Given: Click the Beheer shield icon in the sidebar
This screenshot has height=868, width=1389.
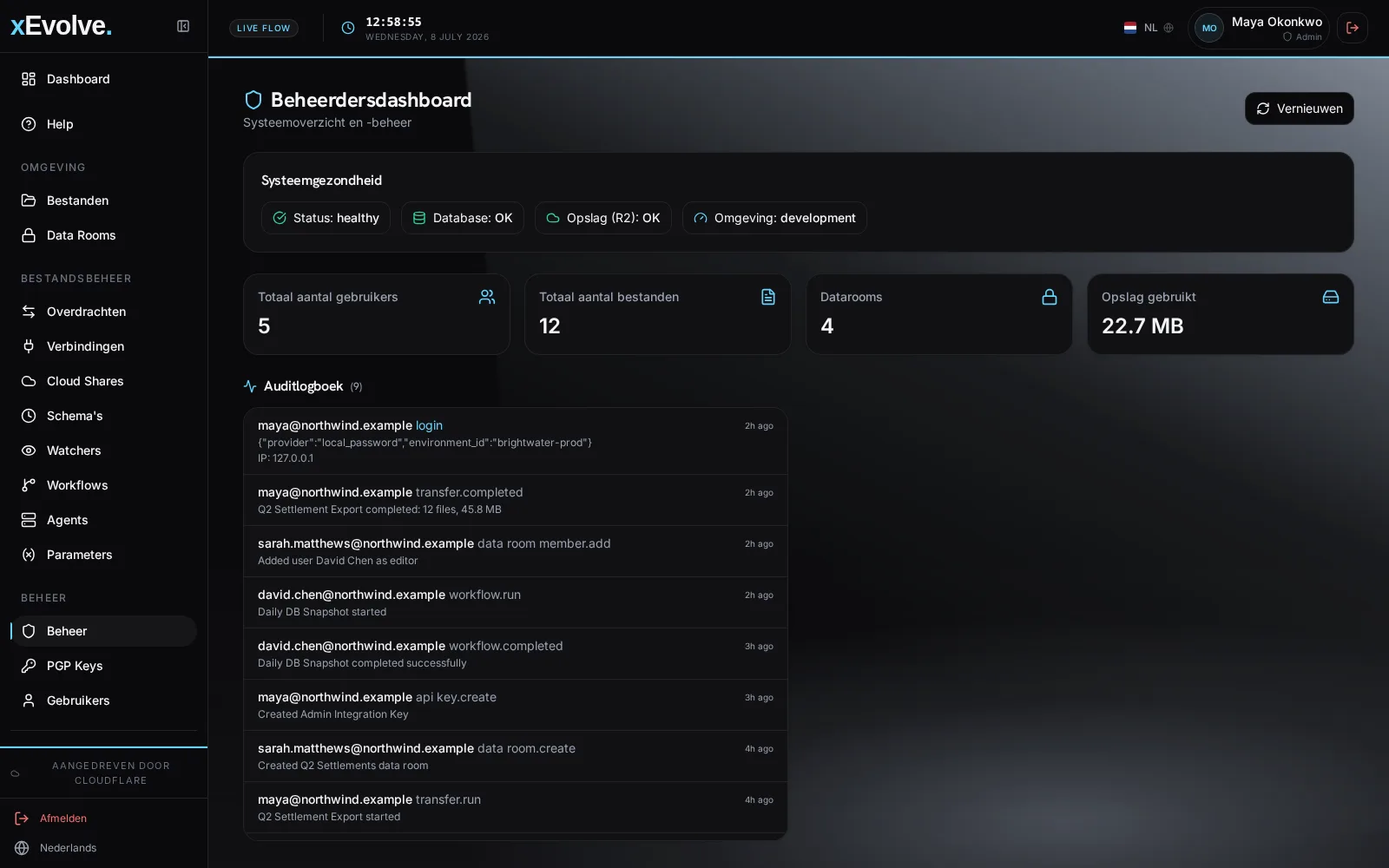Looking at the screenshot, I should point(29,631).
